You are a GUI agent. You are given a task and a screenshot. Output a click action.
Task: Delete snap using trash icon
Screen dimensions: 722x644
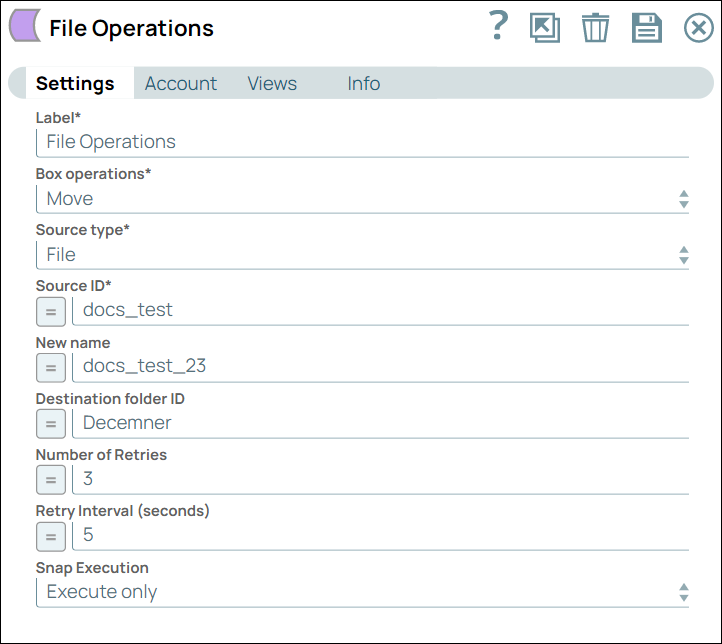(595, 27)
